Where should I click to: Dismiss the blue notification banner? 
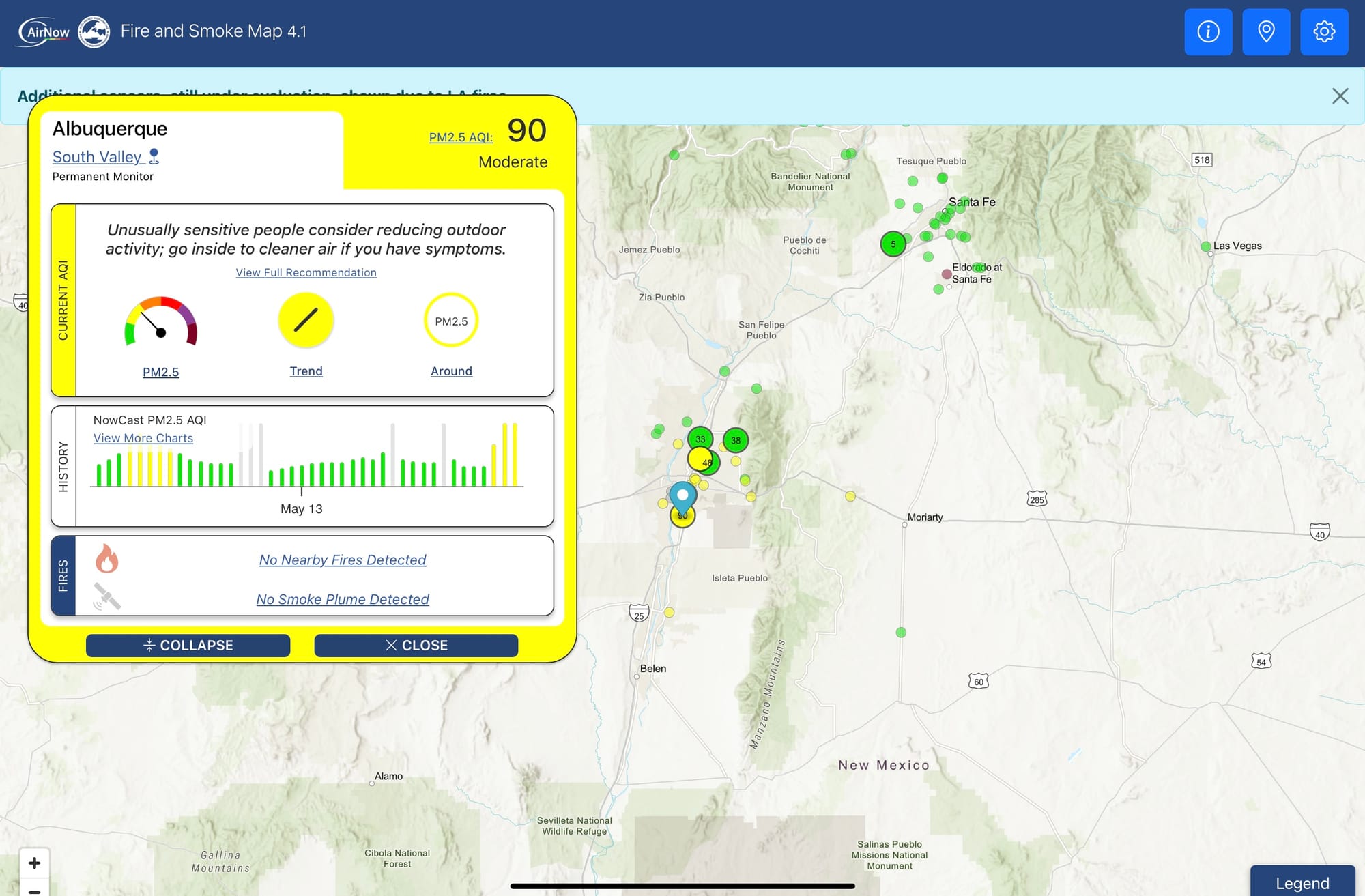click(x=1340, y=96)
